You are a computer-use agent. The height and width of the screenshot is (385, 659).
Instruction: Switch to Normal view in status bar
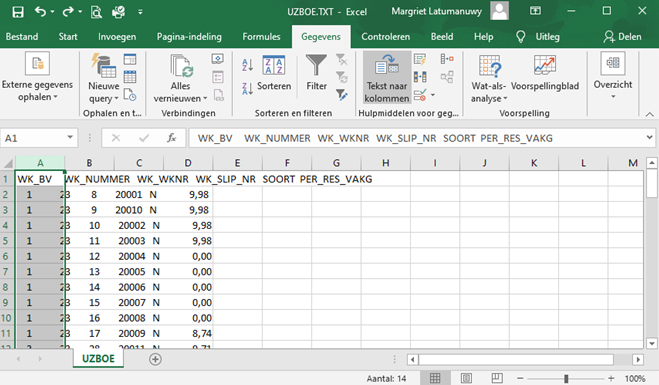pos(435,378)
